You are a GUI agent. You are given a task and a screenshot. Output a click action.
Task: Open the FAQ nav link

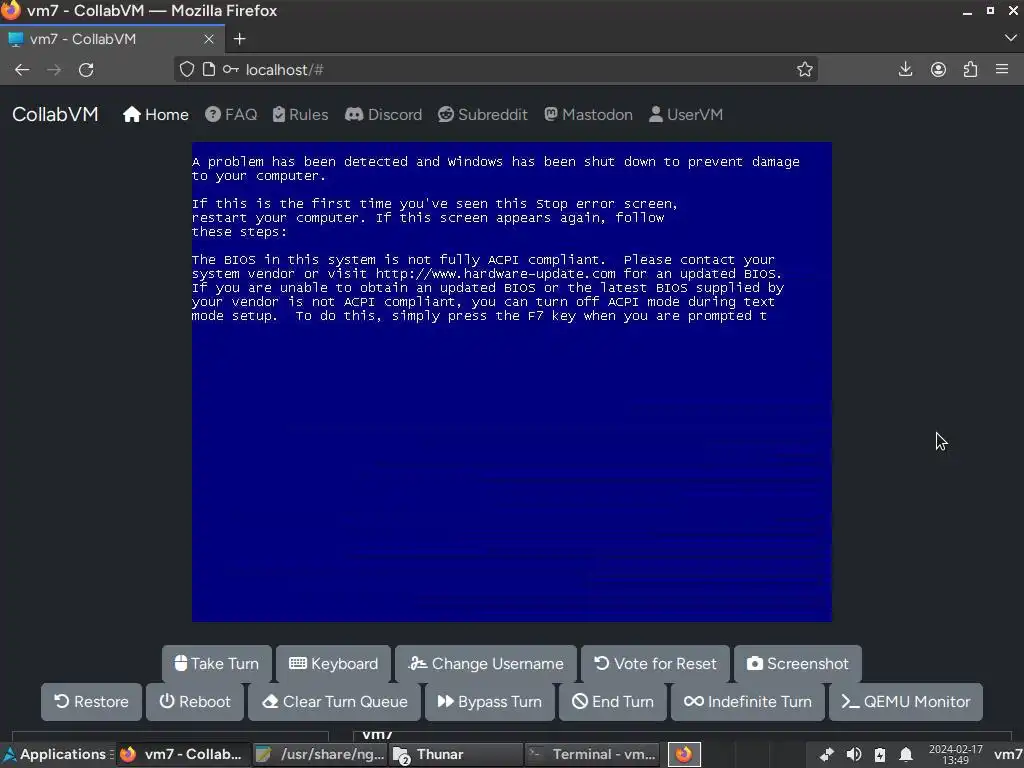pos(231,115)
